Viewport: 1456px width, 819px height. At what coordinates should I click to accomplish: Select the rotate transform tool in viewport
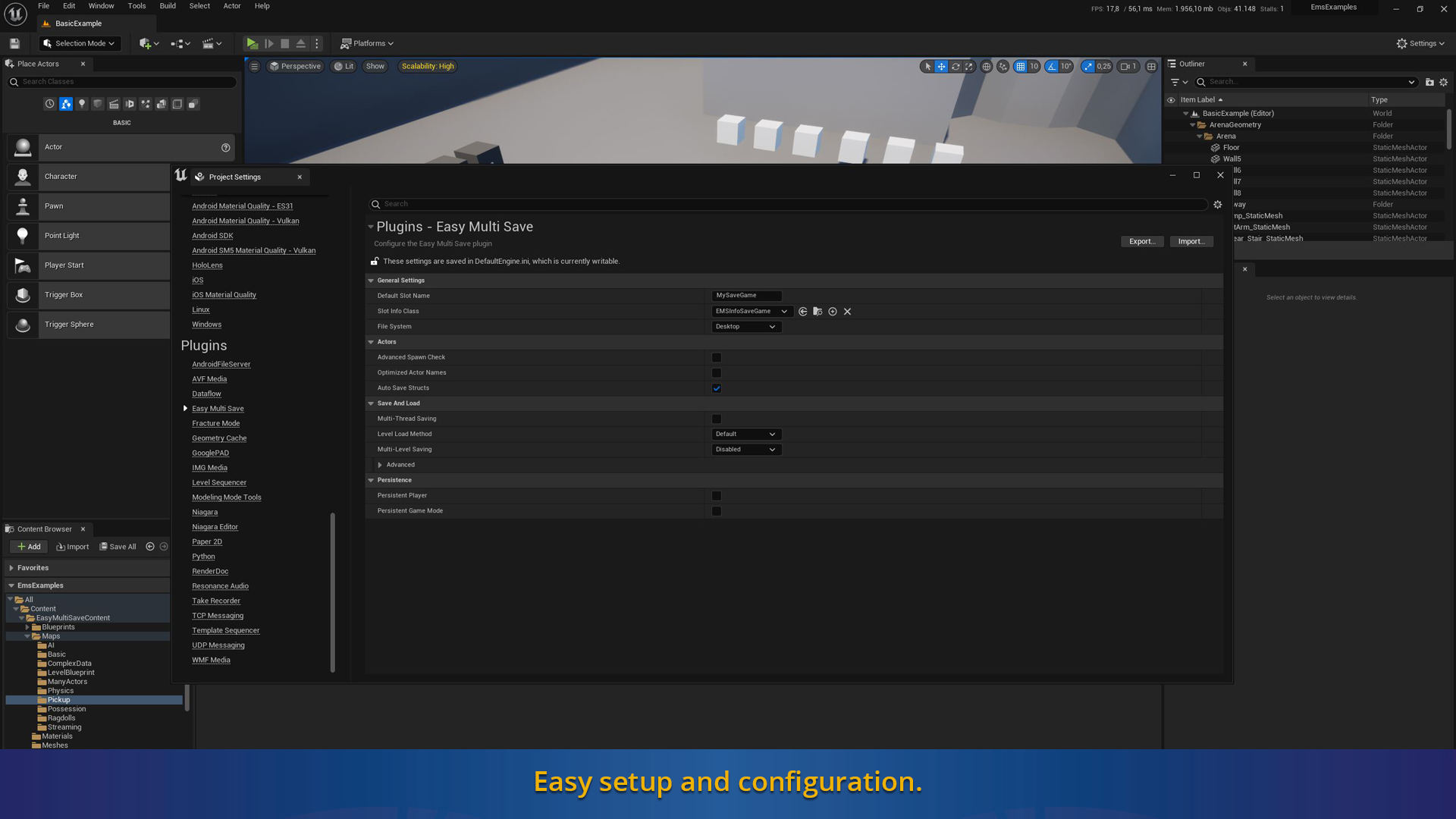click(955, 67)
